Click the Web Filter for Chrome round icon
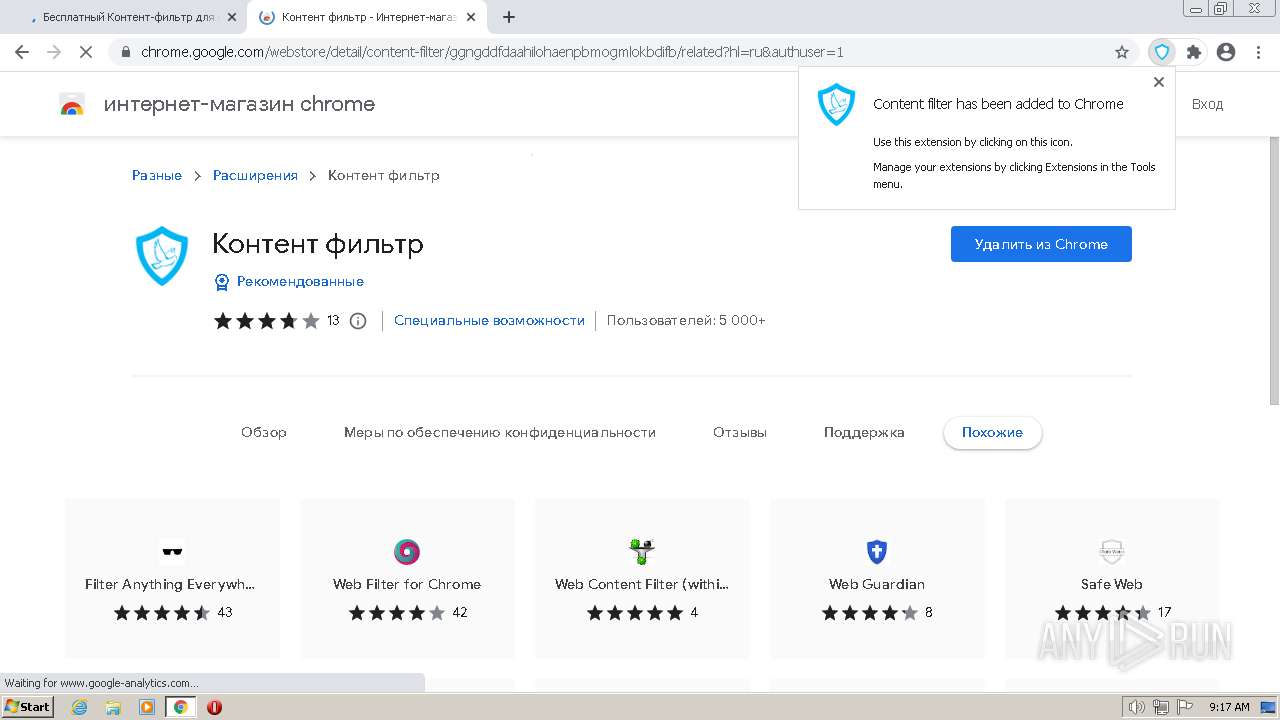The image size is (1280, 720). [407, 552]
